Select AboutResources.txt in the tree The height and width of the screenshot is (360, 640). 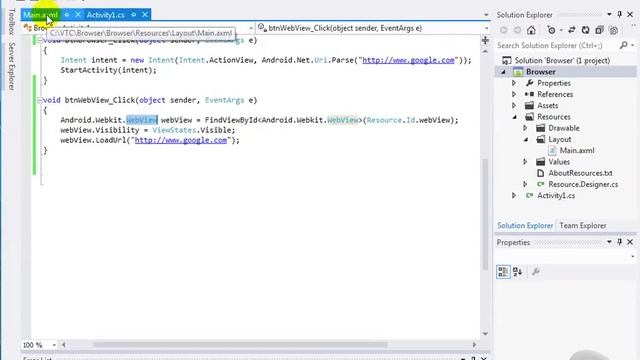tap(580, 173)
